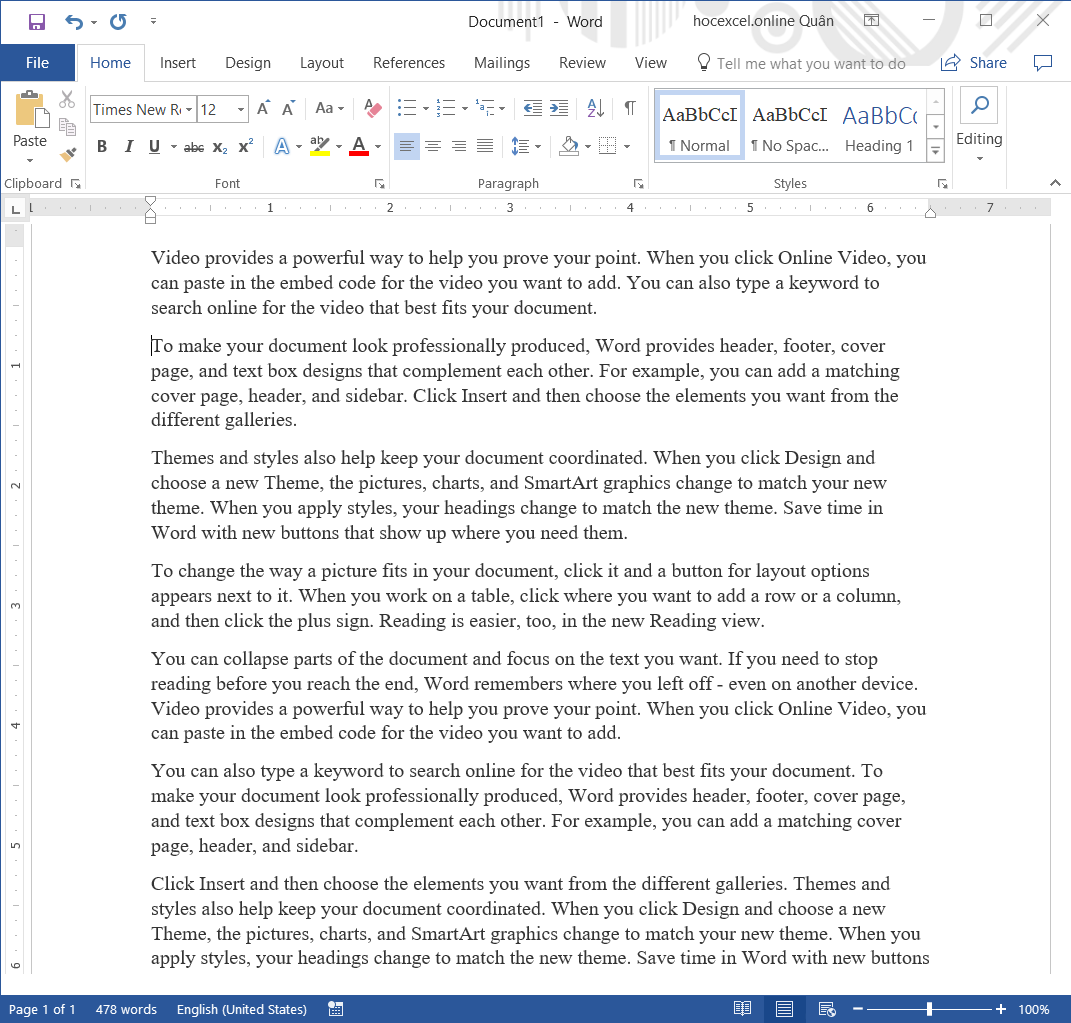Click the Tell me what you want field

tap(810, 63)
